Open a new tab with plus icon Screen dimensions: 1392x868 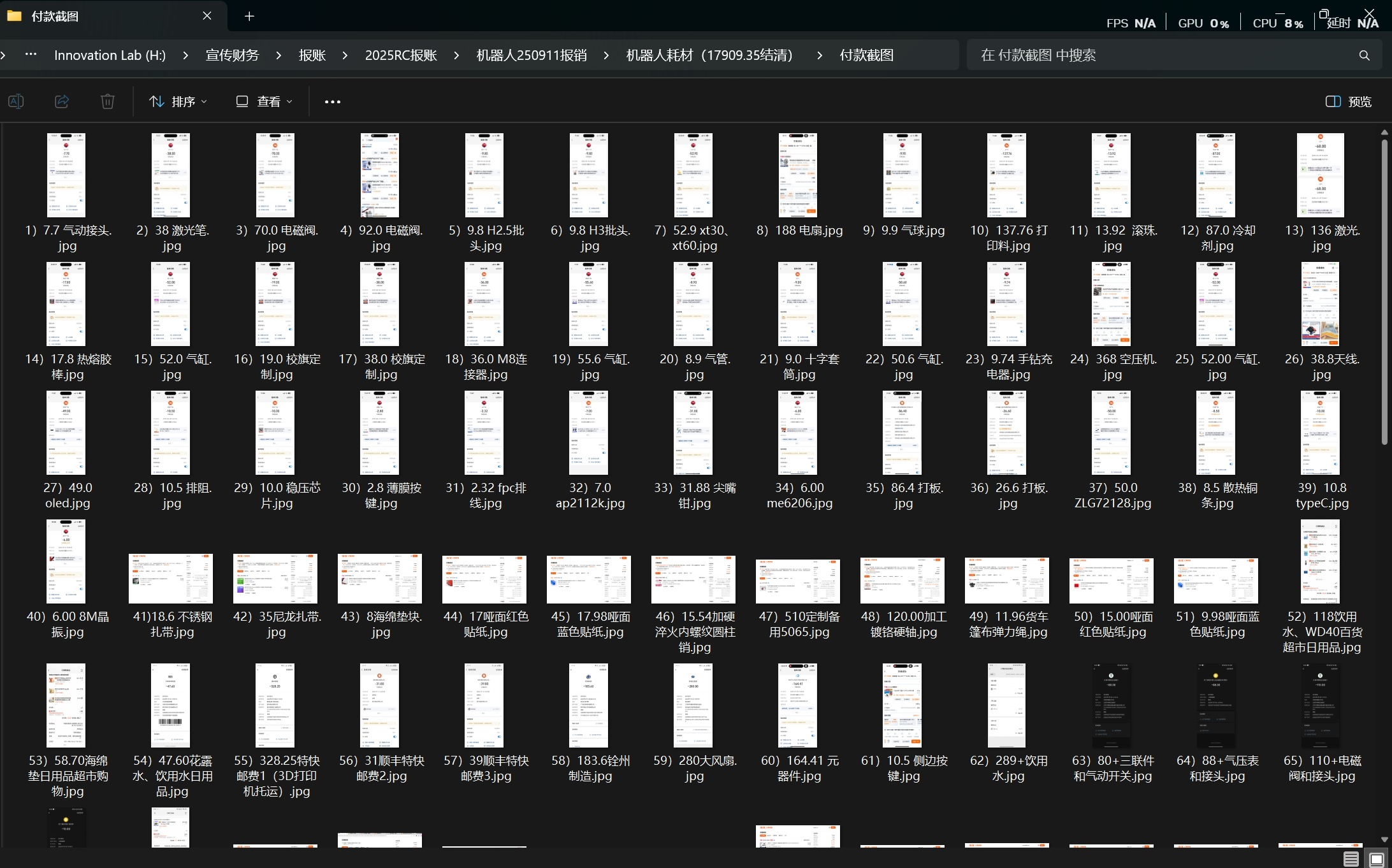(249, 16)
